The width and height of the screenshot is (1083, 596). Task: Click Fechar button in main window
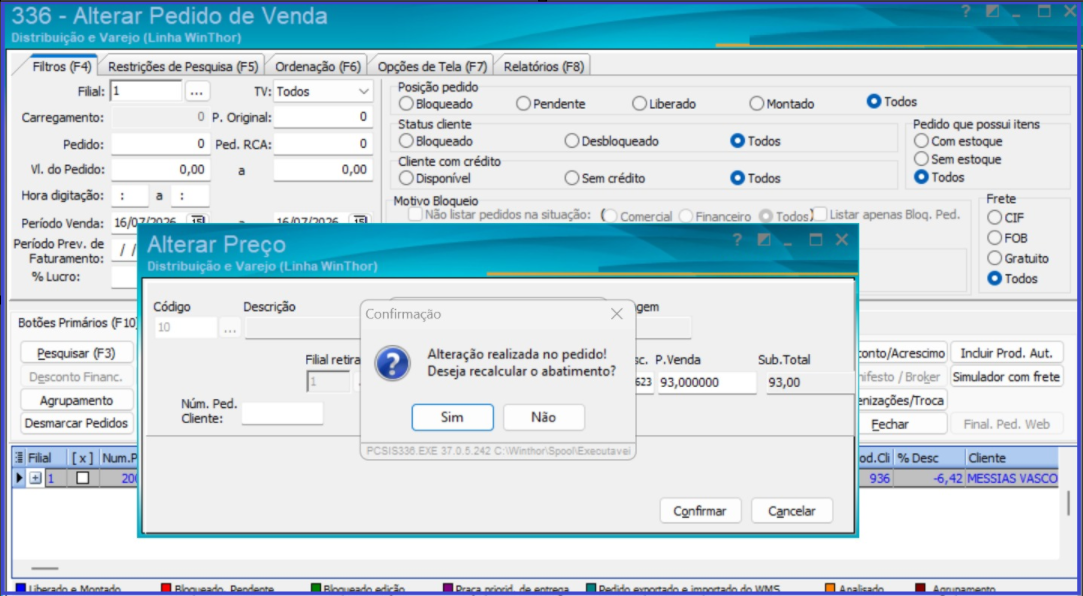[x=890, y=424]
